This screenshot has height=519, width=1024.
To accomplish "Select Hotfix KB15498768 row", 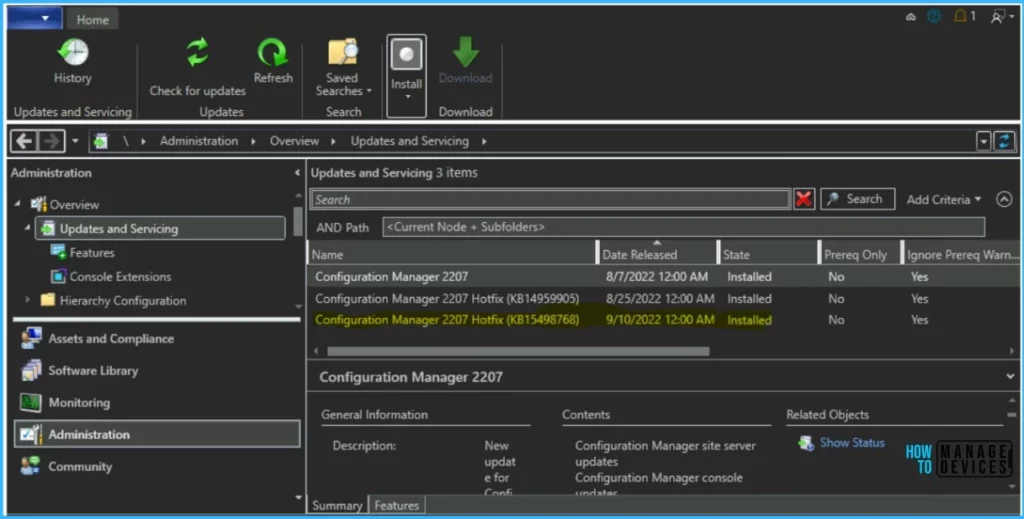I will pyautogui.click(x=447, y=320).
